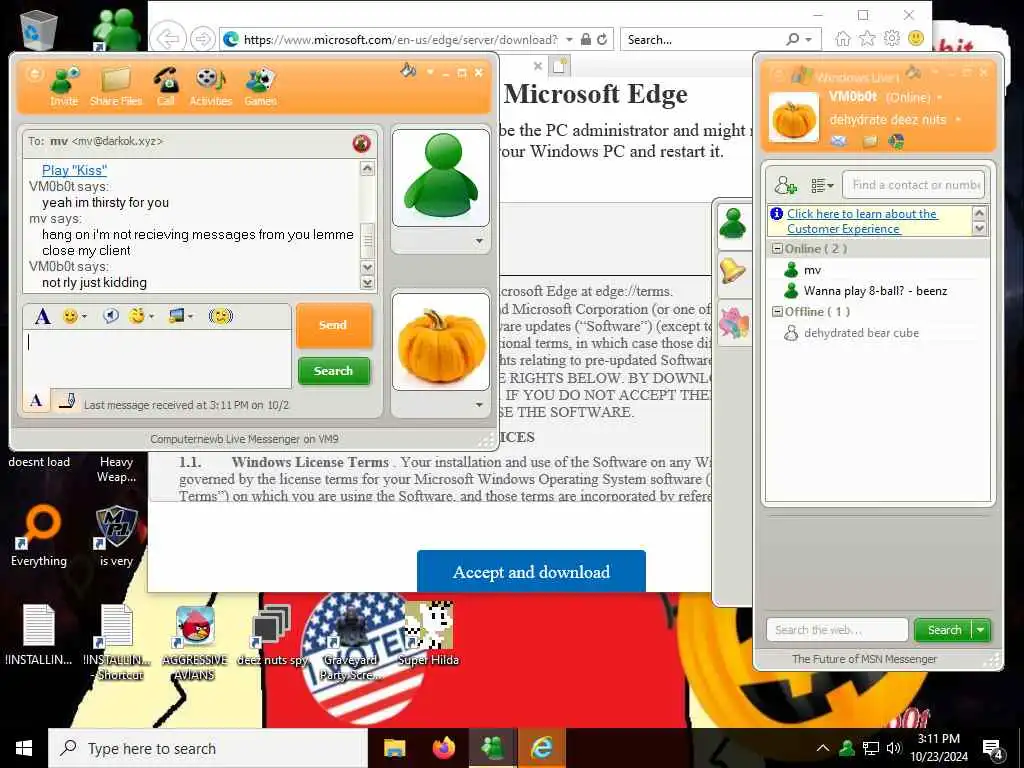
Task: Switch to handwriting input mode tab
Action: 67,400
